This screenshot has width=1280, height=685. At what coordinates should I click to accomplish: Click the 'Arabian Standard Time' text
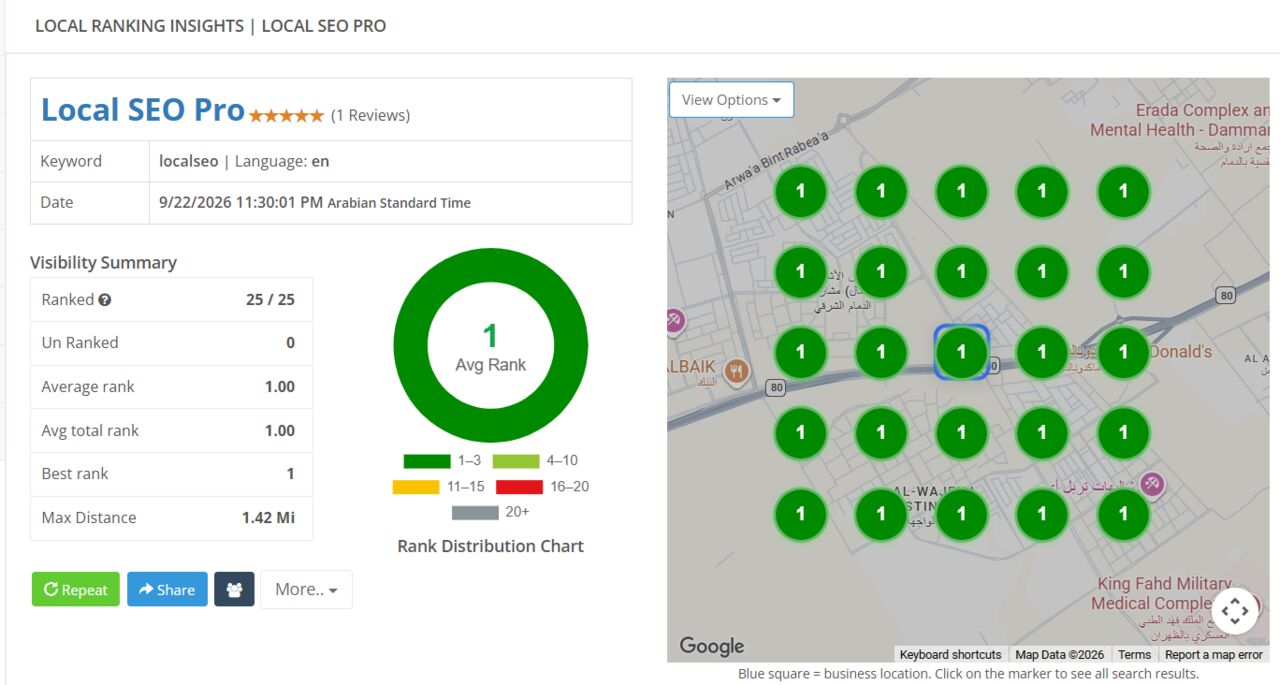point(399,203)
